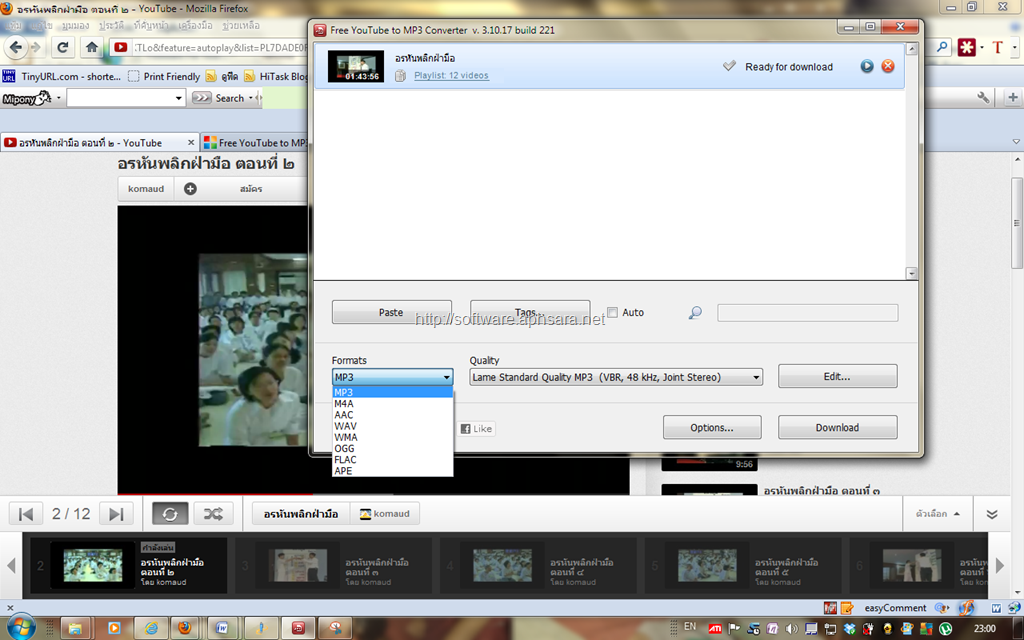Click the Firefox search magnifier icon

[942, 47]
